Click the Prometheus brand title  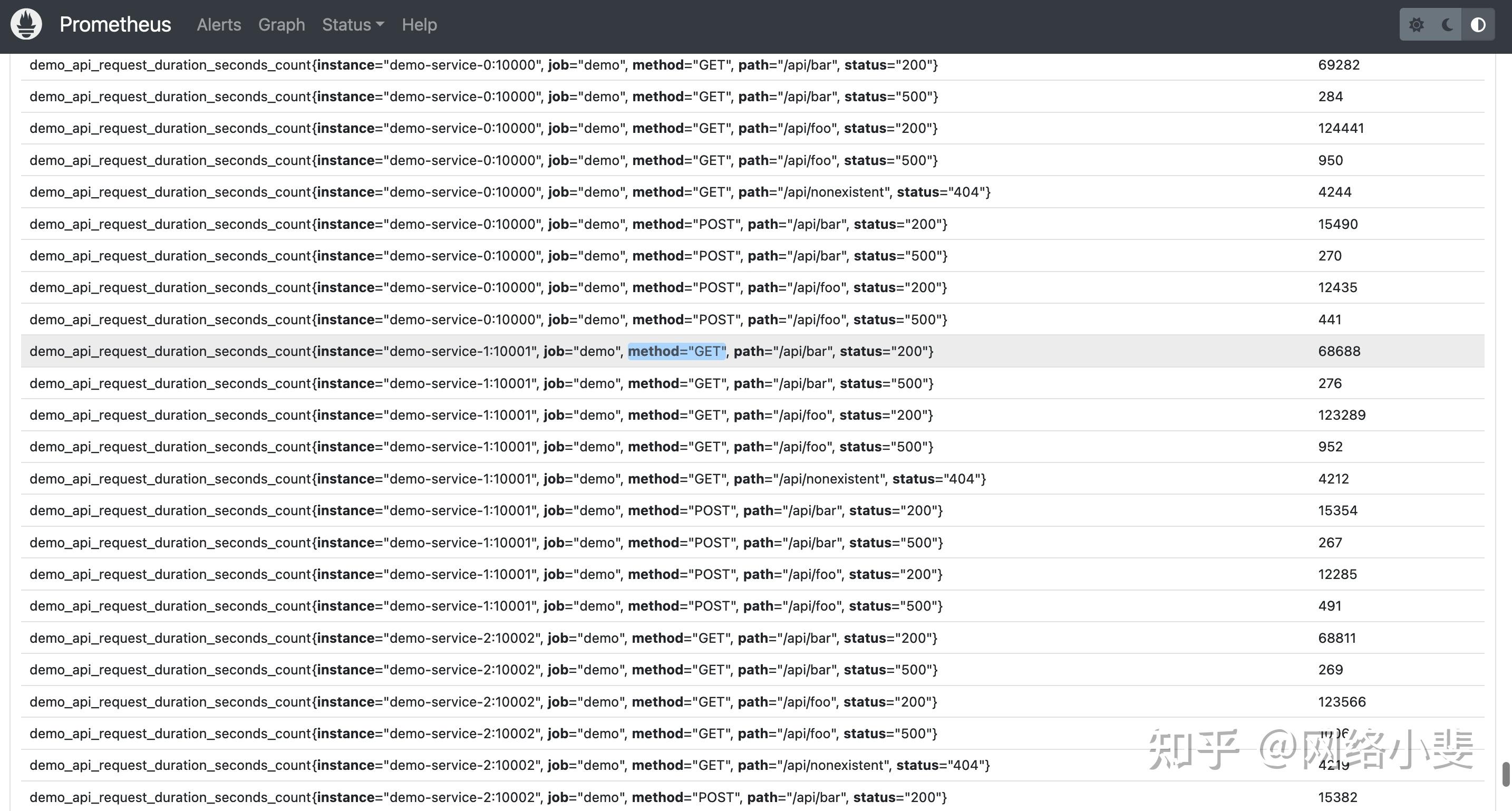(115, 25)
